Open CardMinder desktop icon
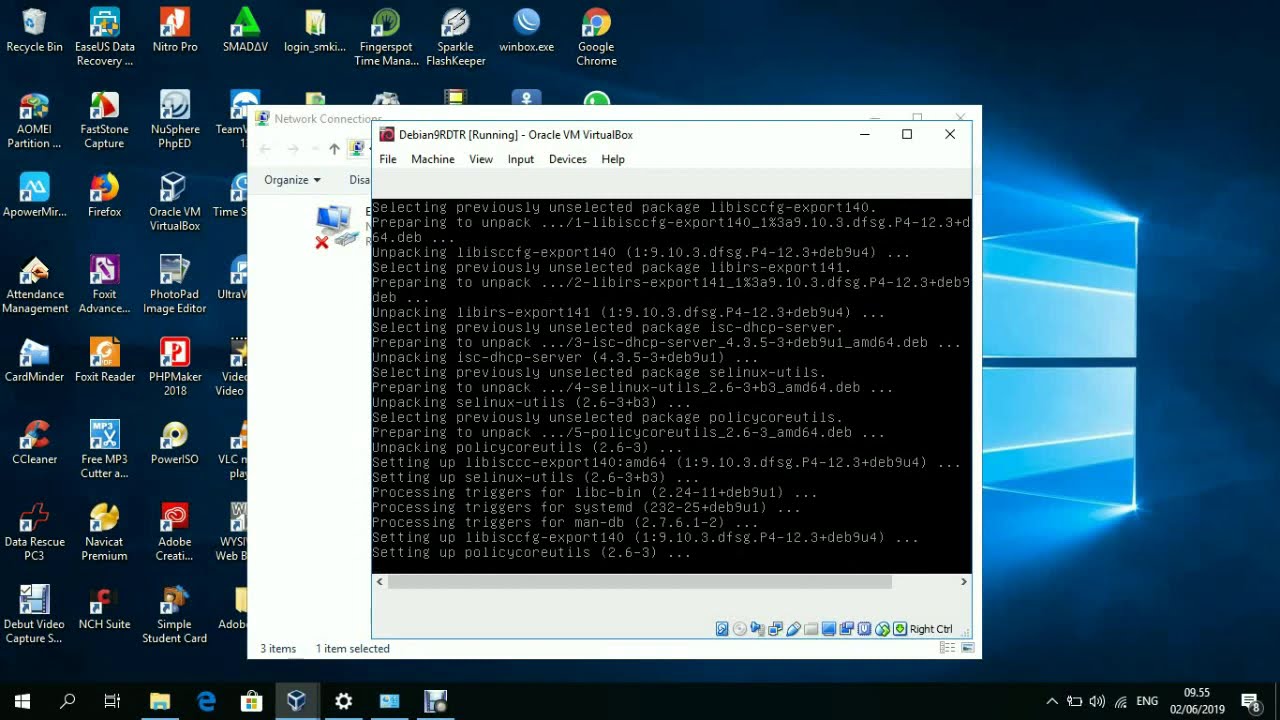 (34, 360)
